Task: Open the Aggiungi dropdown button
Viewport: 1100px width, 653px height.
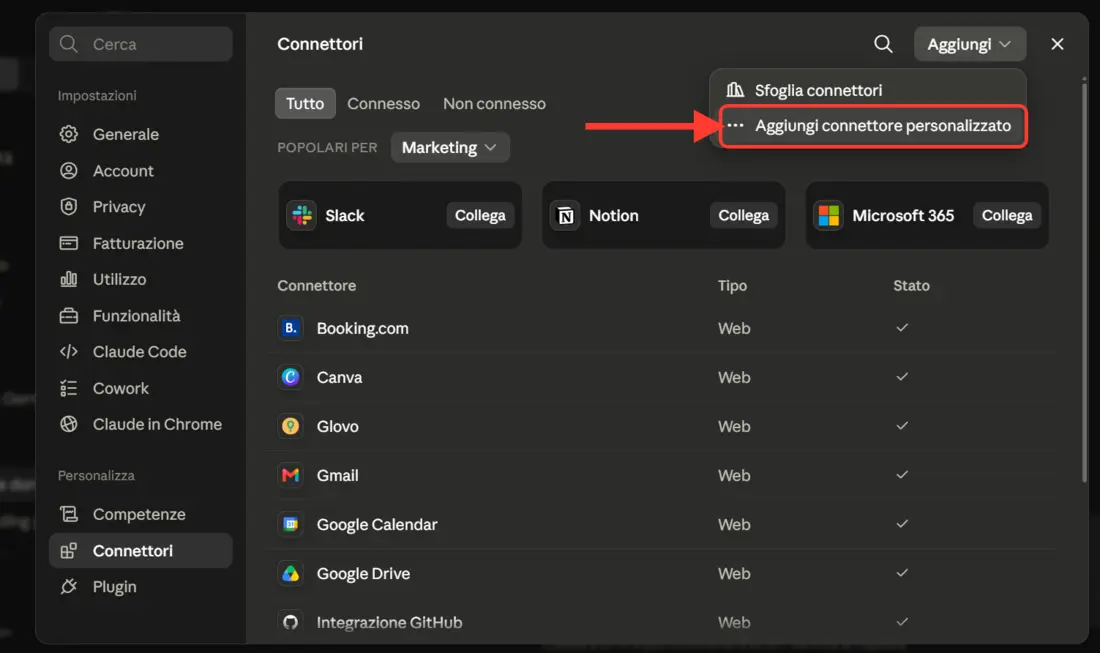Action: 970,44
